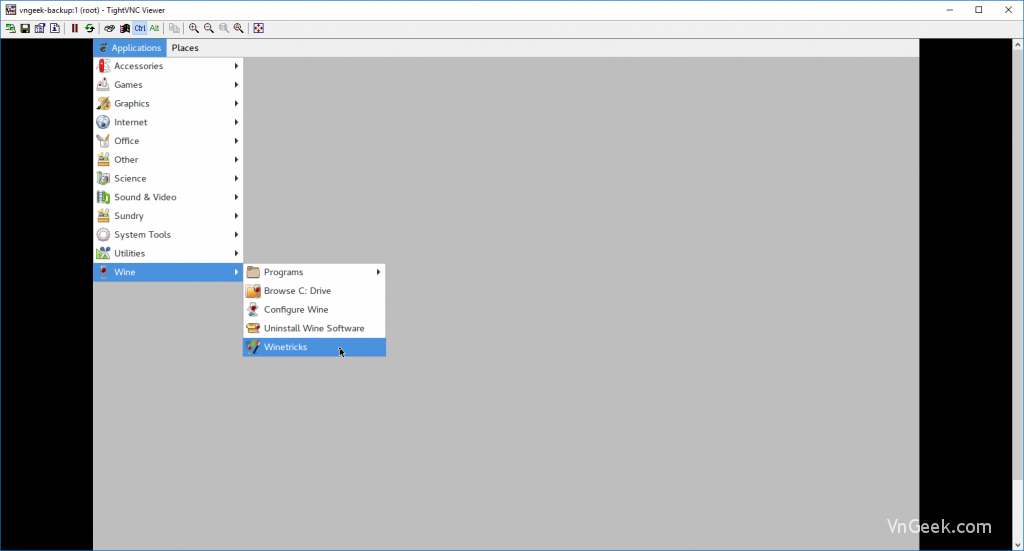Click the Sundry category icon

coord(103,215)
